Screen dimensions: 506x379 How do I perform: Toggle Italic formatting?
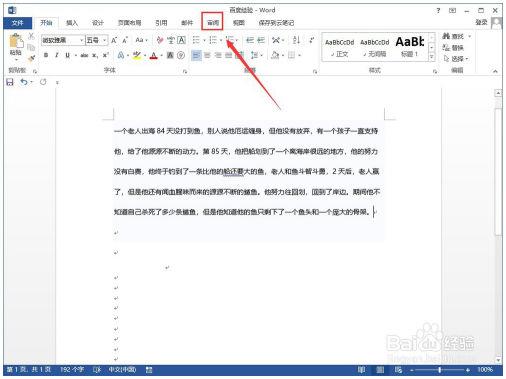[57, 55]
